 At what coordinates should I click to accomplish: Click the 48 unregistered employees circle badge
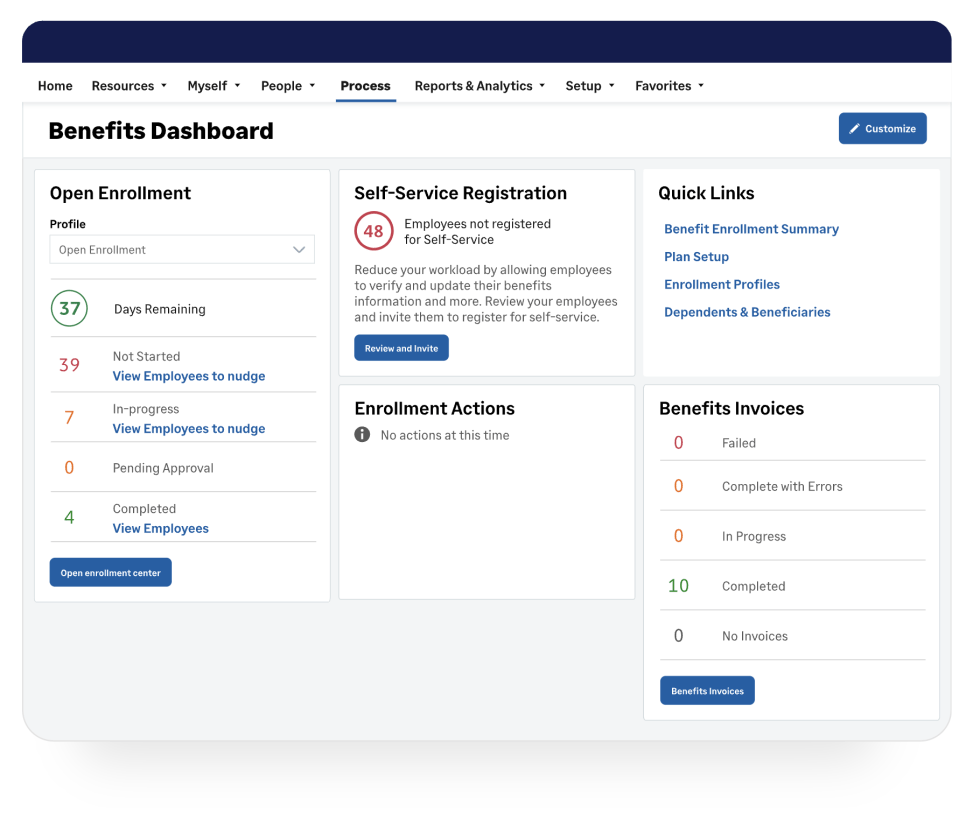pos(373,231)
